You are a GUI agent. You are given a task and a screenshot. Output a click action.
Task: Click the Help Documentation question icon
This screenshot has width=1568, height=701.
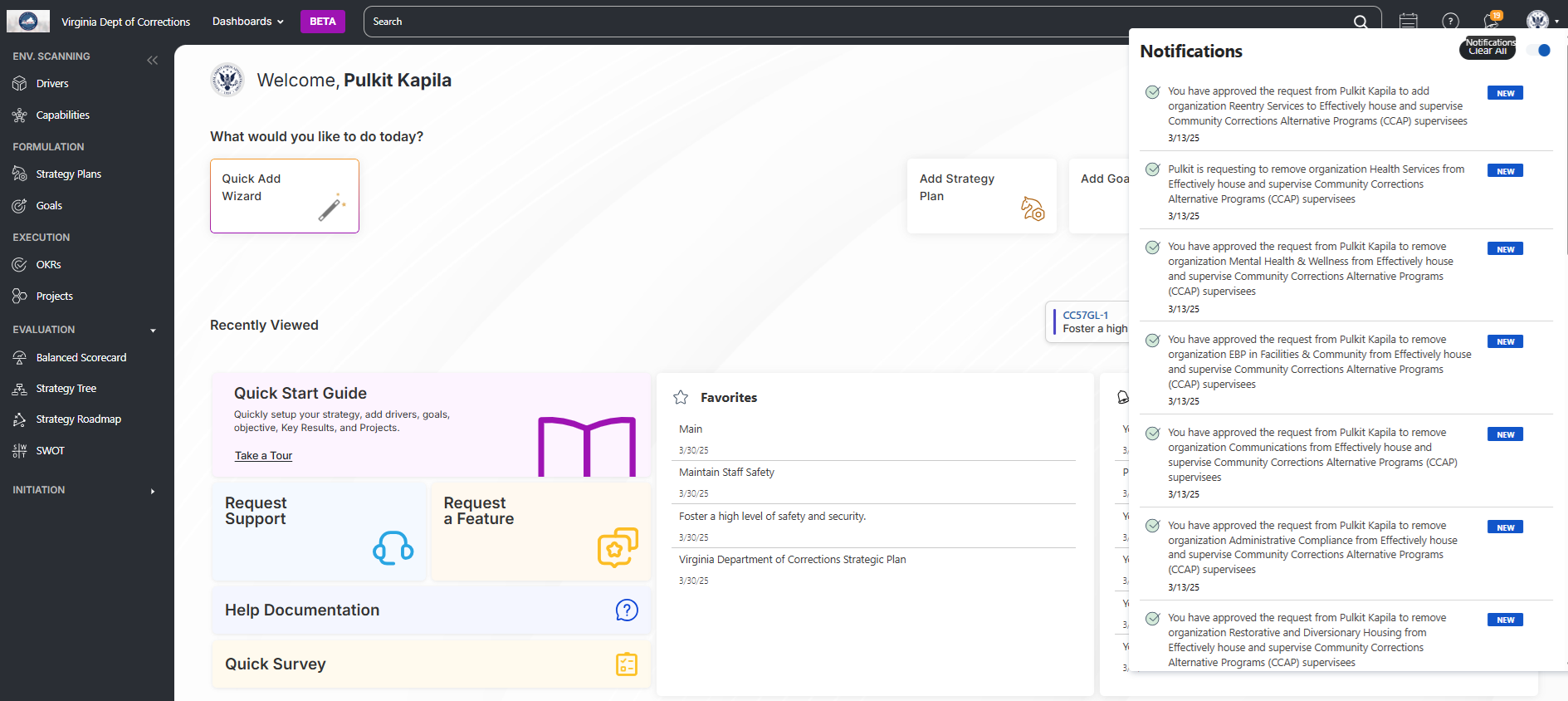click(627, 610)
